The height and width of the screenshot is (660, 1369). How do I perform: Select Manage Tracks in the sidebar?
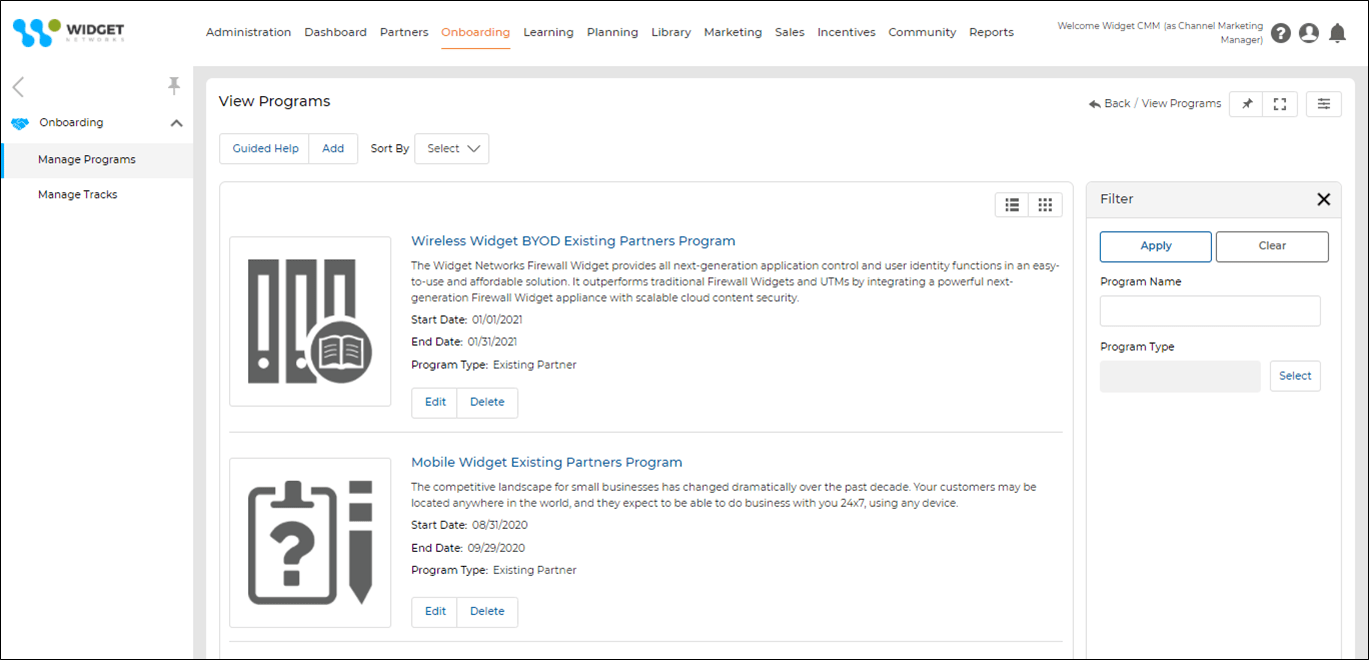(78, 194)
